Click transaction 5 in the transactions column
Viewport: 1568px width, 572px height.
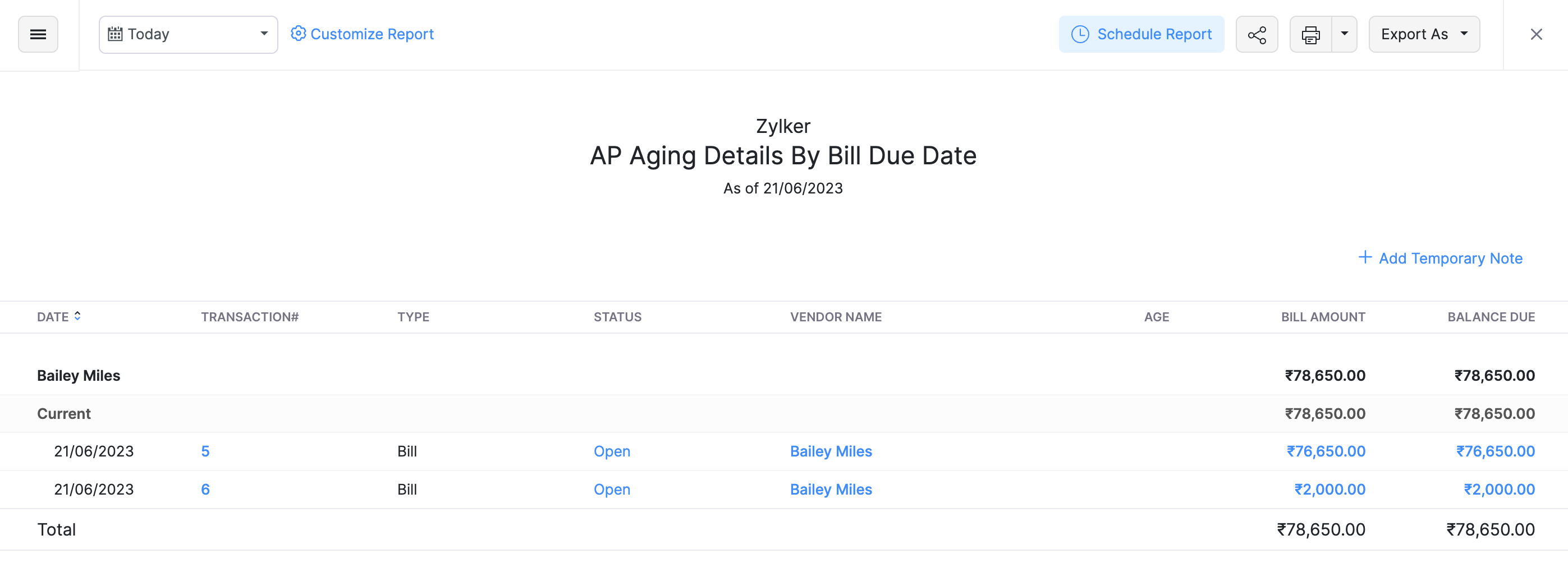(x=205, y=451)
